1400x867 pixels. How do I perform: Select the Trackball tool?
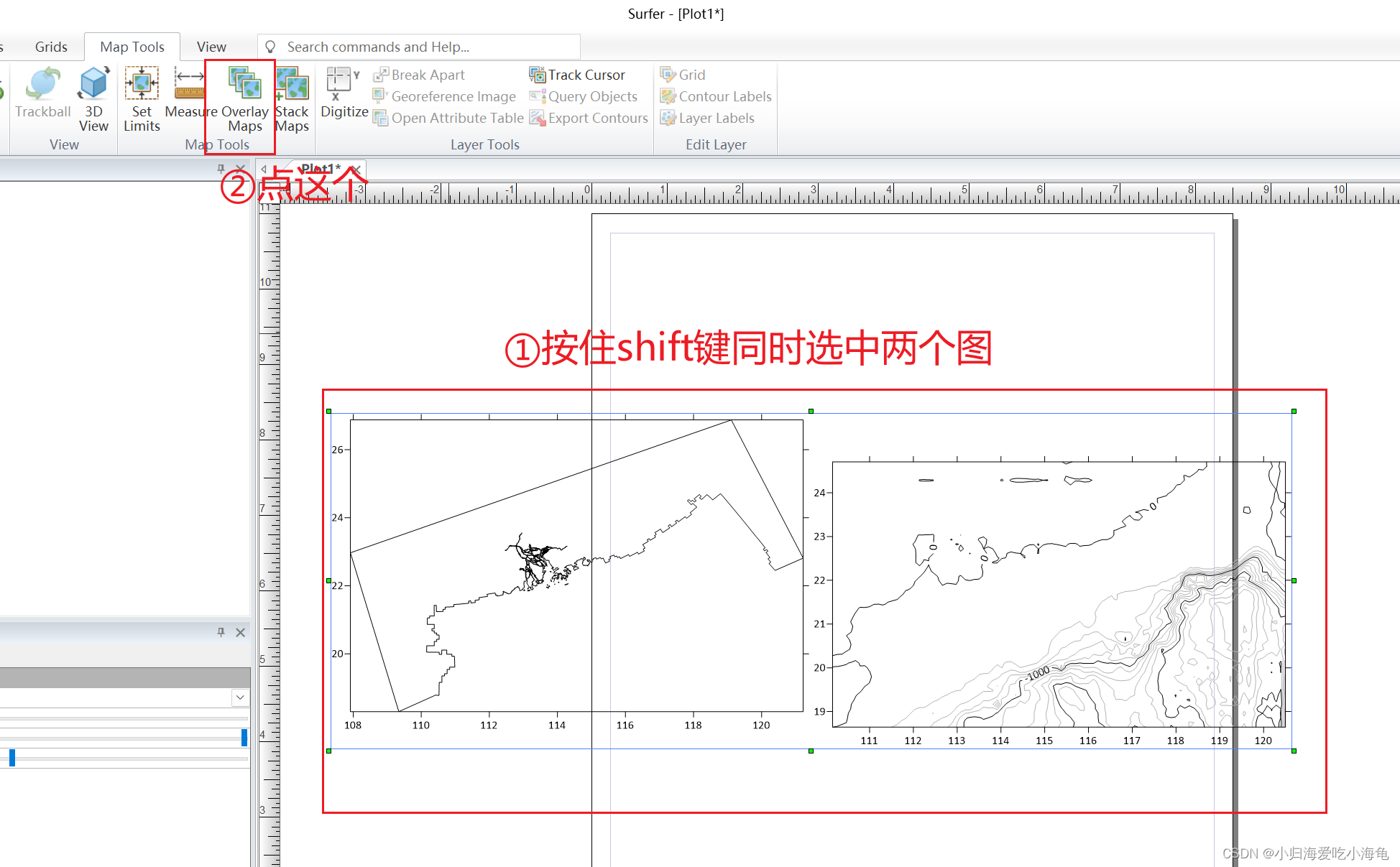pos(42,93)
